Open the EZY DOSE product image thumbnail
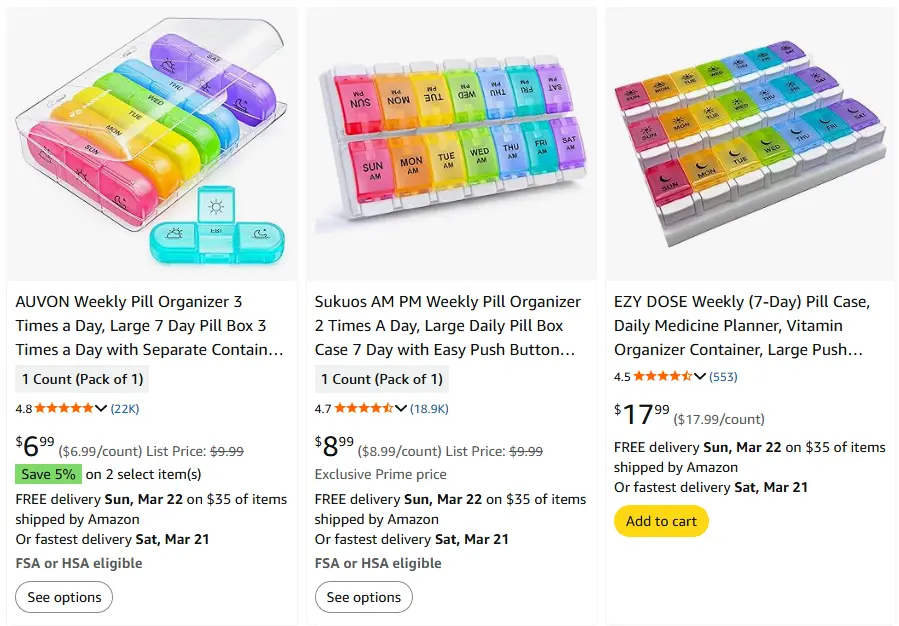Screen dimensions: 899x626 pyautogui.click(x=750, y=140)
